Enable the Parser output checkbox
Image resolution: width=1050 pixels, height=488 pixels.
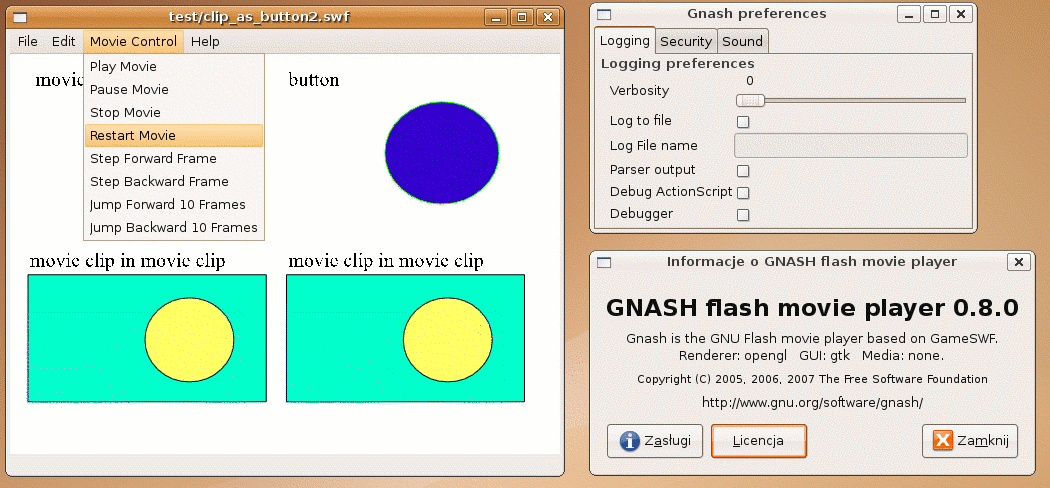pyautogui.click(x=743, y=171)
